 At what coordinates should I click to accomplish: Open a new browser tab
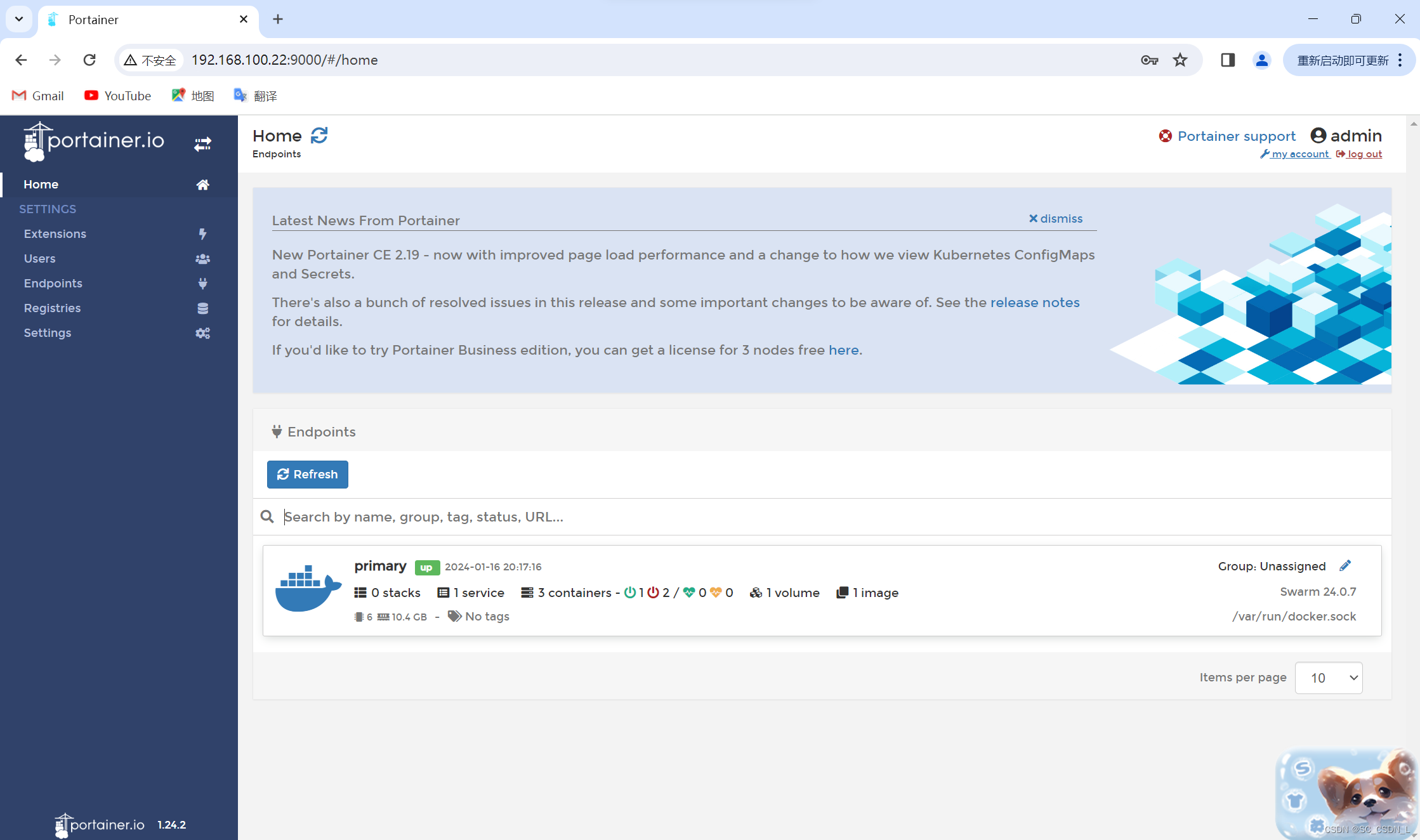pos(278,19)
